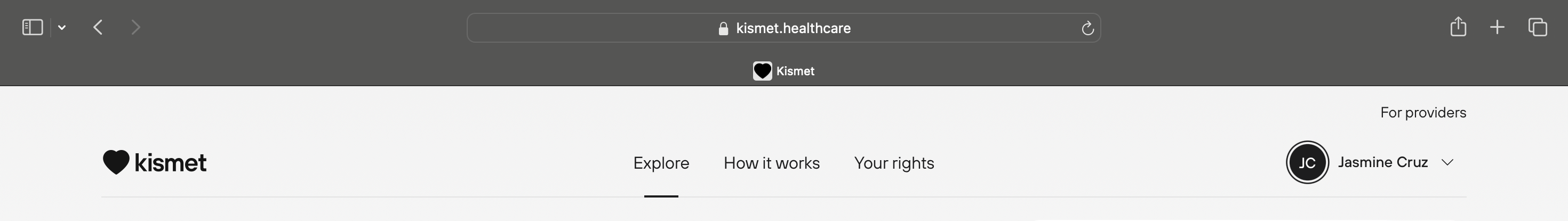Viewport: 1568px width, 221px height.
Task: Switch to the Explore tab
Action: pyautogui.click(x=661, y=163)
